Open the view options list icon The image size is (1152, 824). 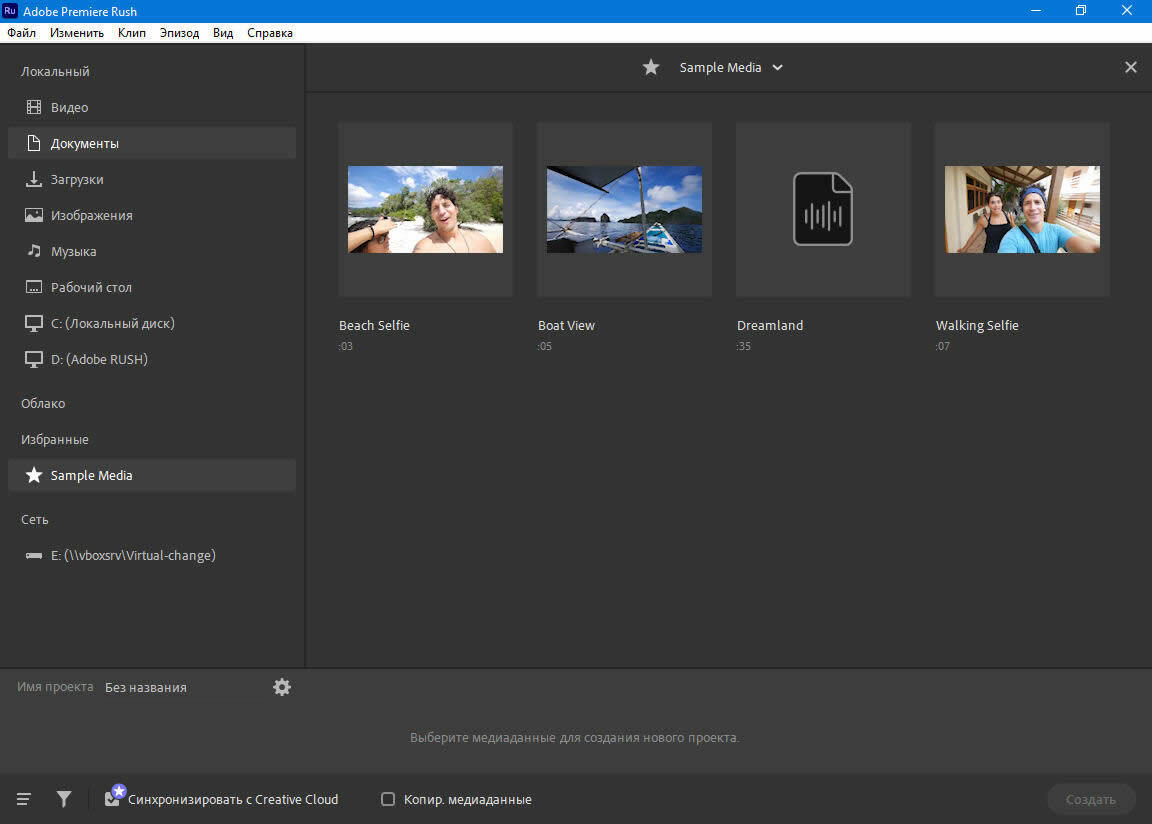pyautogui.click(x=24, y=799)
